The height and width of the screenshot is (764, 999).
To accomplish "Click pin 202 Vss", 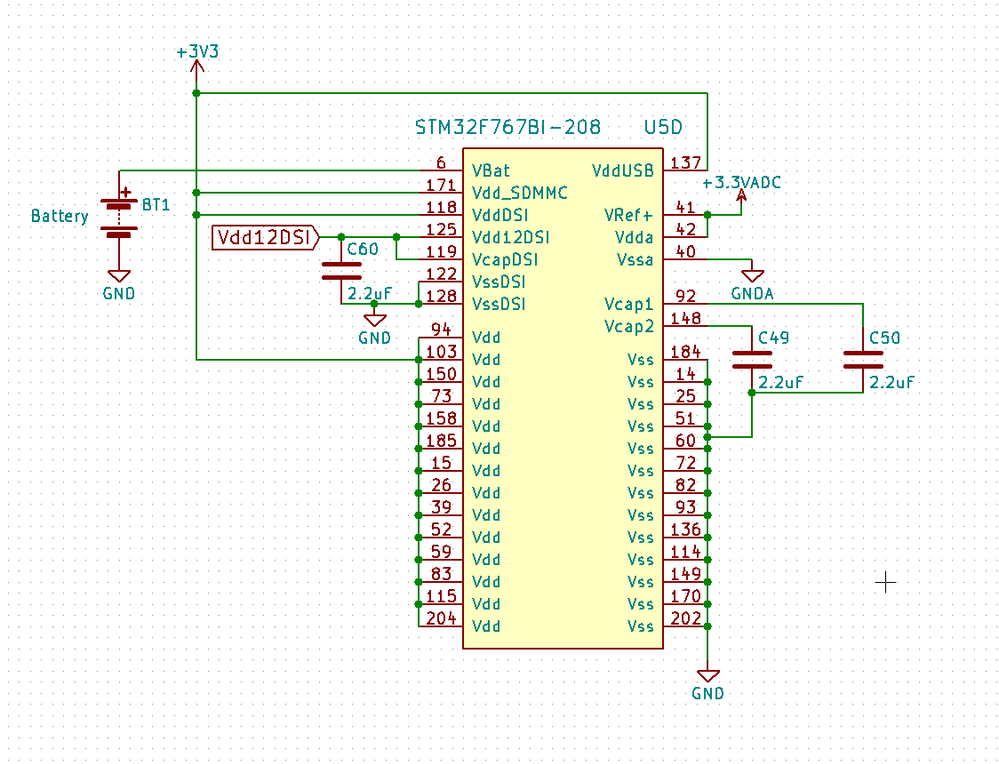I will coord(685,626).
